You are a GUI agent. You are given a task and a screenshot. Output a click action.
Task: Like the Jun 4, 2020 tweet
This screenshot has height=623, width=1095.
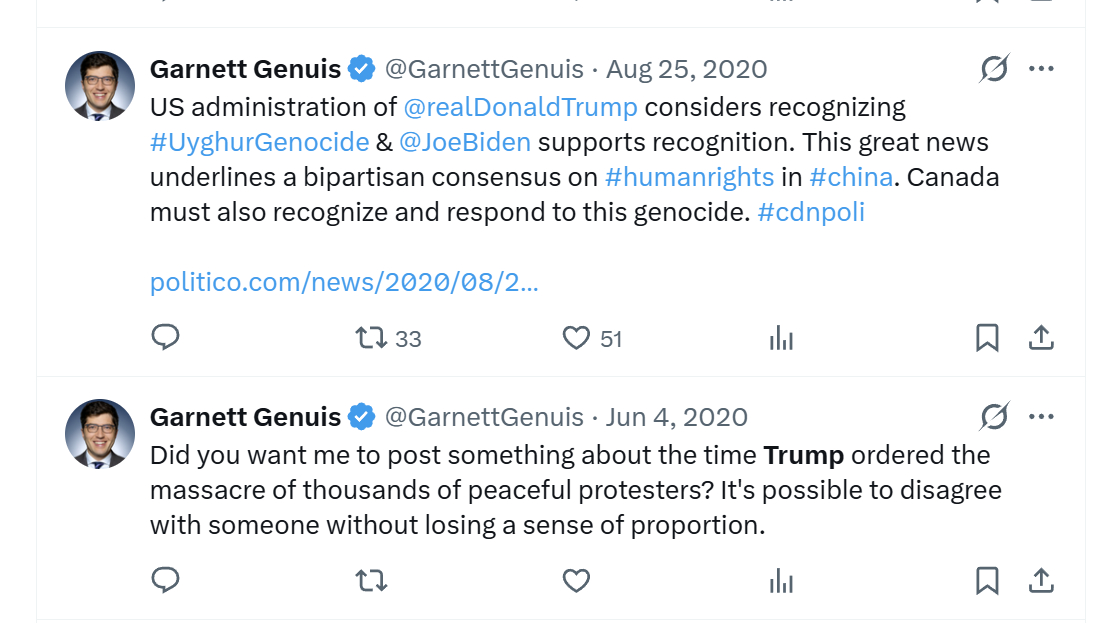[576, 580]
